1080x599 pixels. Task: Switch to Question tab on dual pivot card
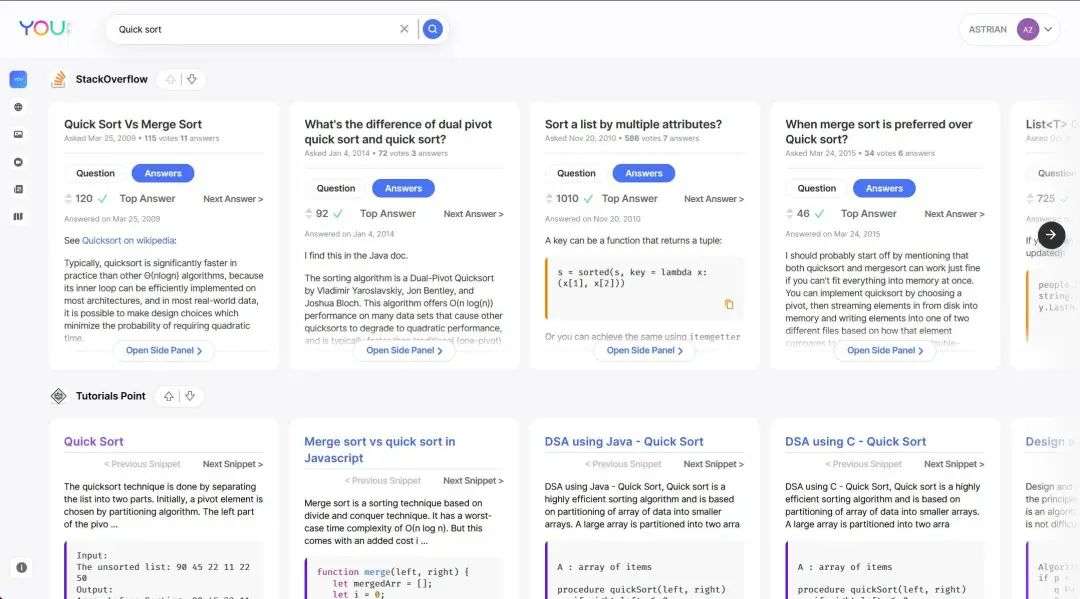(x=336, y=189)
